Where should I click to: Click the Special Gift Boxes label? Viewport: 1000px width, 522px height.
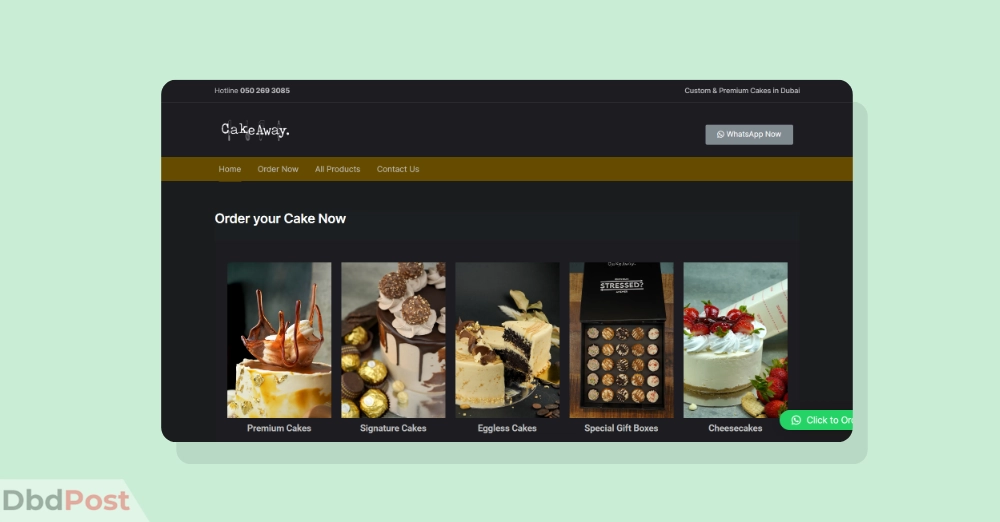click(621, 428)
